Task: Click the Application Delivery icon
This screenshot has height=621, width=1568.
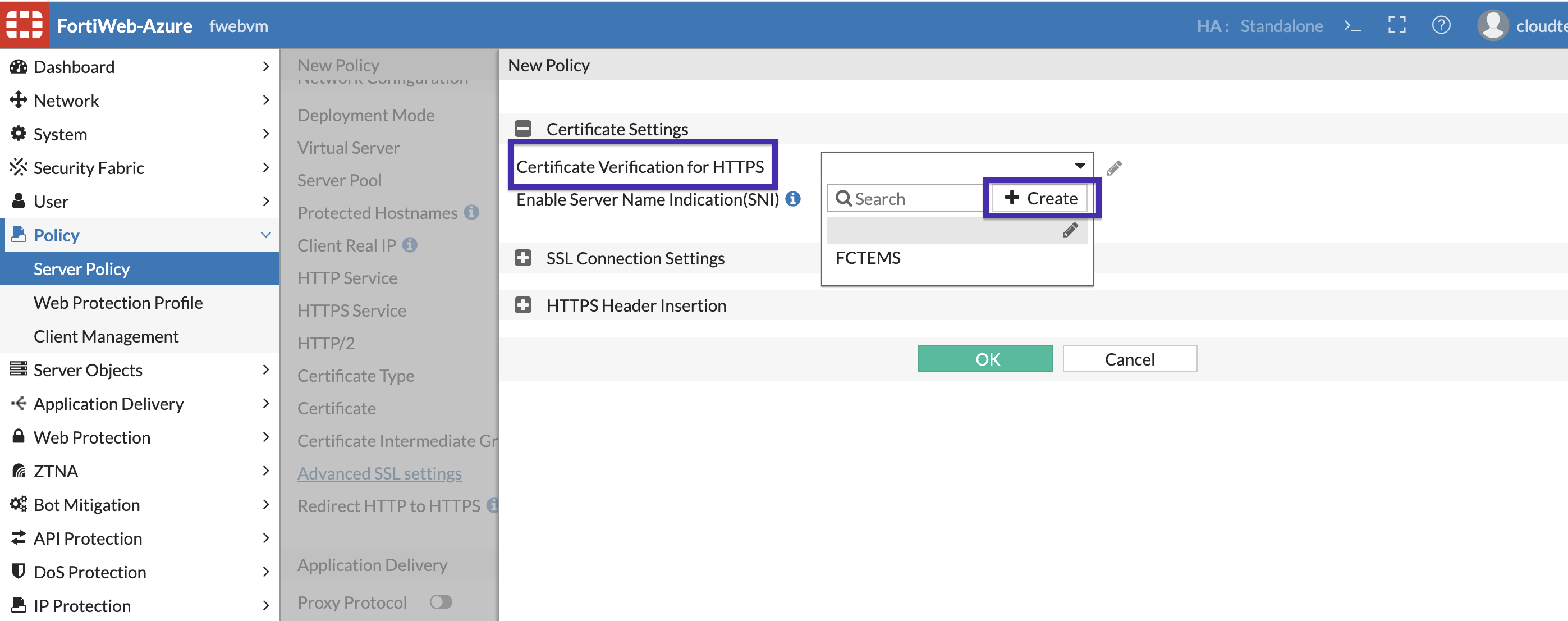Action: coord(19,403)
